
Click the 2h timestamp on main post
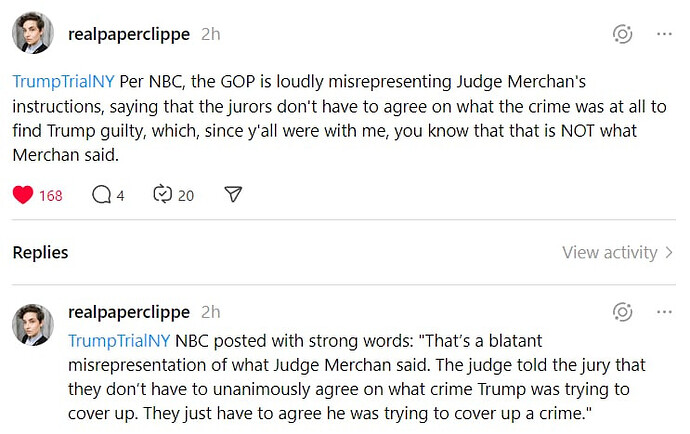(211, 34)
